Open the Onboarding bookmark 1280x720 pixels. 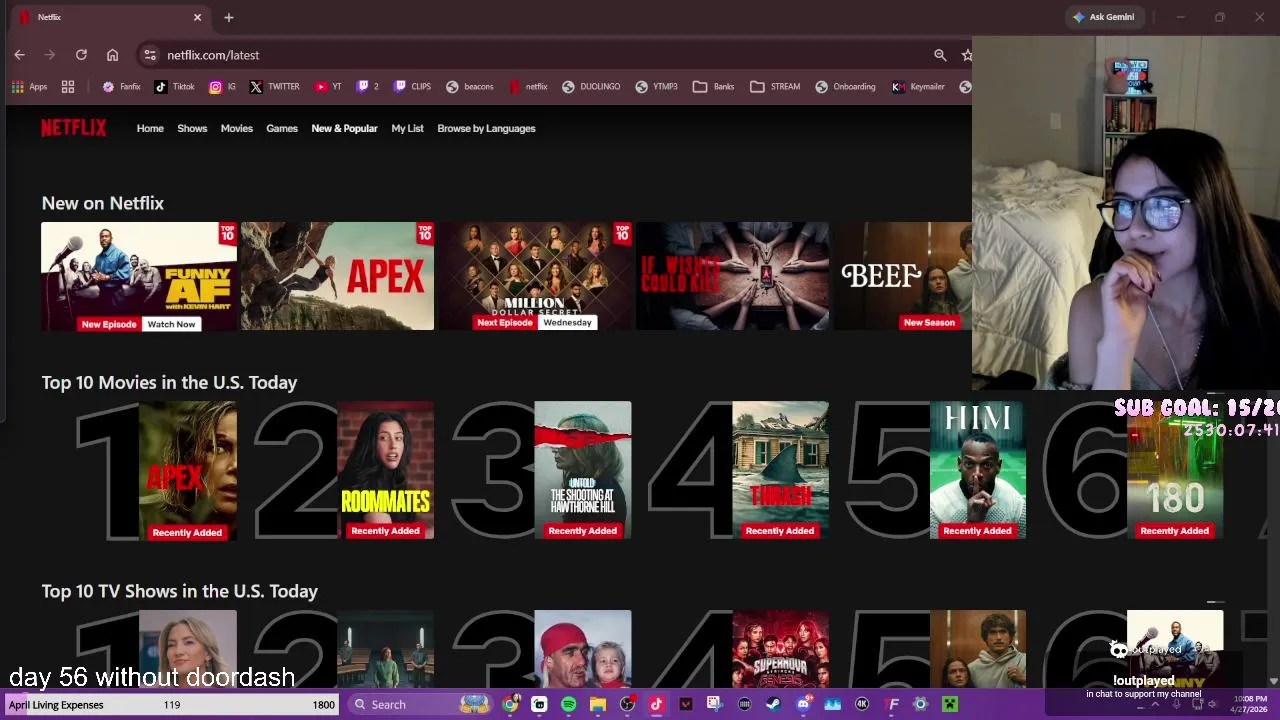tap(845, 87)
